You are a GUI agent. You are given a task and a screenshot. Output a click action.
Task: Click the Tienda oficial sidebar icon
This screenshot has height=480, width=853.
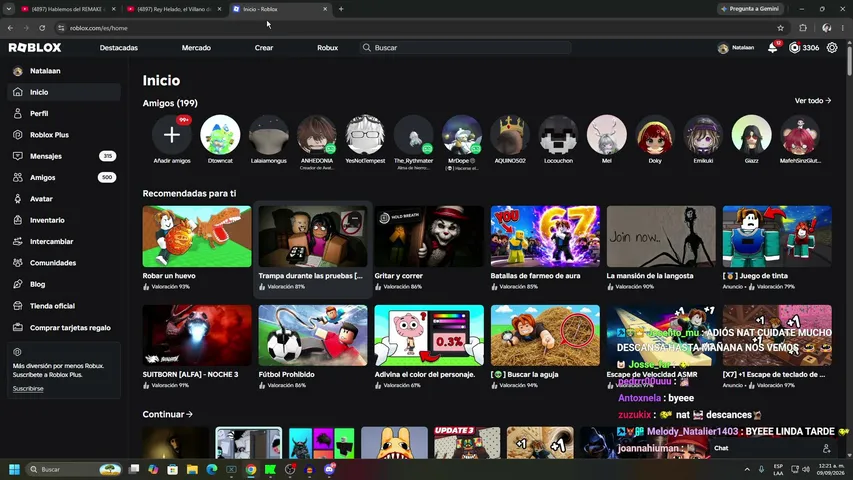pos(18,306)
